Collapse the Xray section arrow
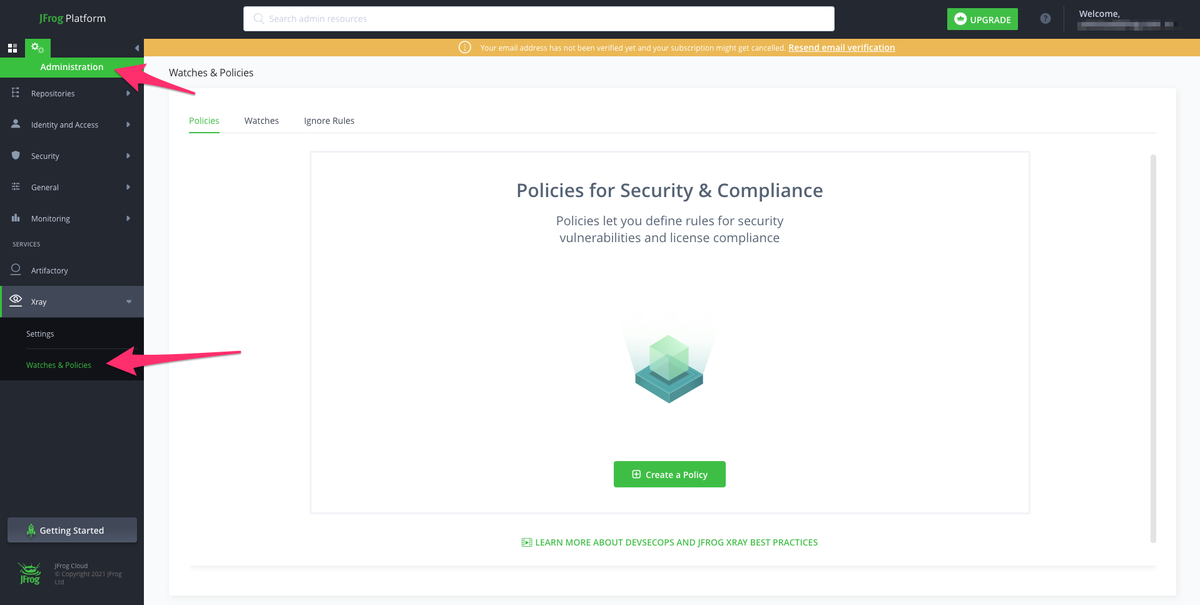The width and height of the screenshot is (1200, 605). tap(128, 302)
